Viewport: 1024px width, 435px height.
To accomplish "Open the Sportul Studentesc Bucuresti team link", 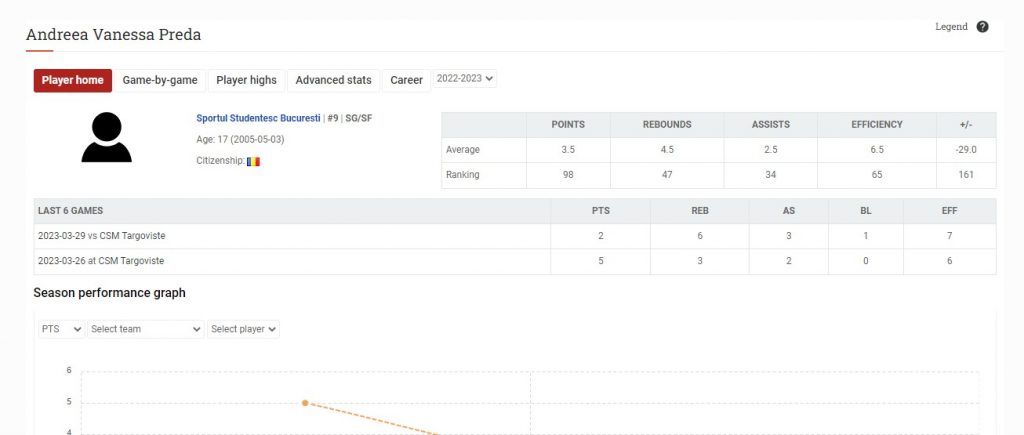I will (x=258, y=118).
